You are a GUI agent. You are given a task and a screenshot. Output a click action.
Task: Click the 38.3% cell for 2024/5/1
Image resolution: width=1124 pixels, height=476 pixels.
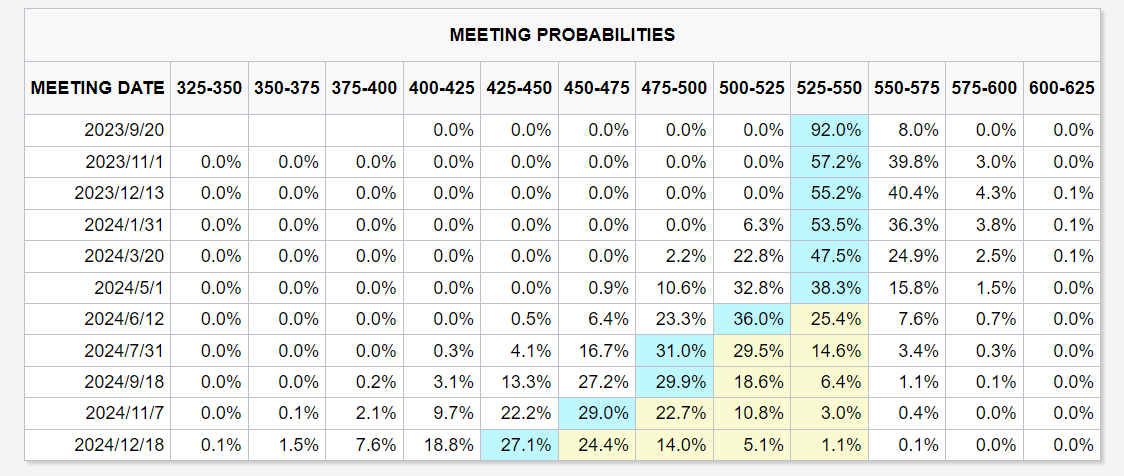tap(829, 288)
